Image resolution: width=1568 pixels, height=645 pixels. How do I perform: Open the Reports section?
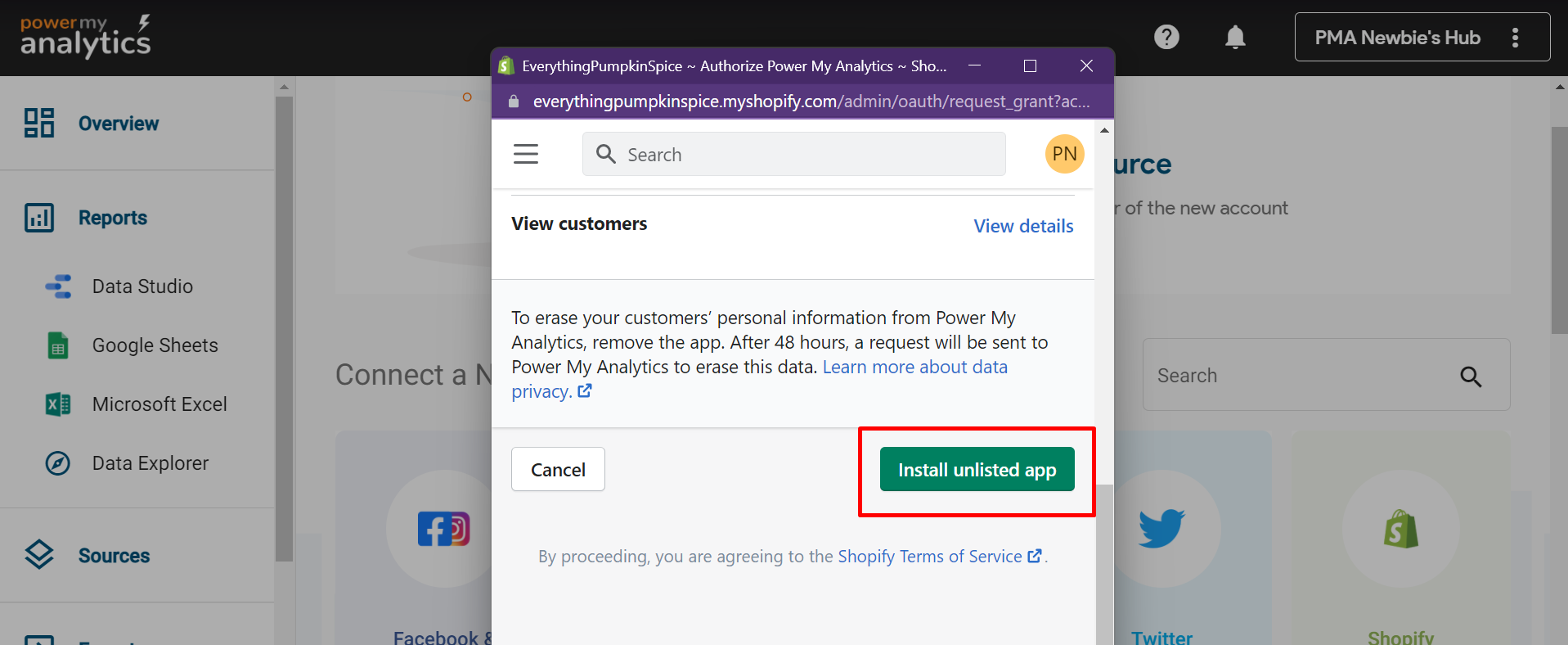[112, 218]
